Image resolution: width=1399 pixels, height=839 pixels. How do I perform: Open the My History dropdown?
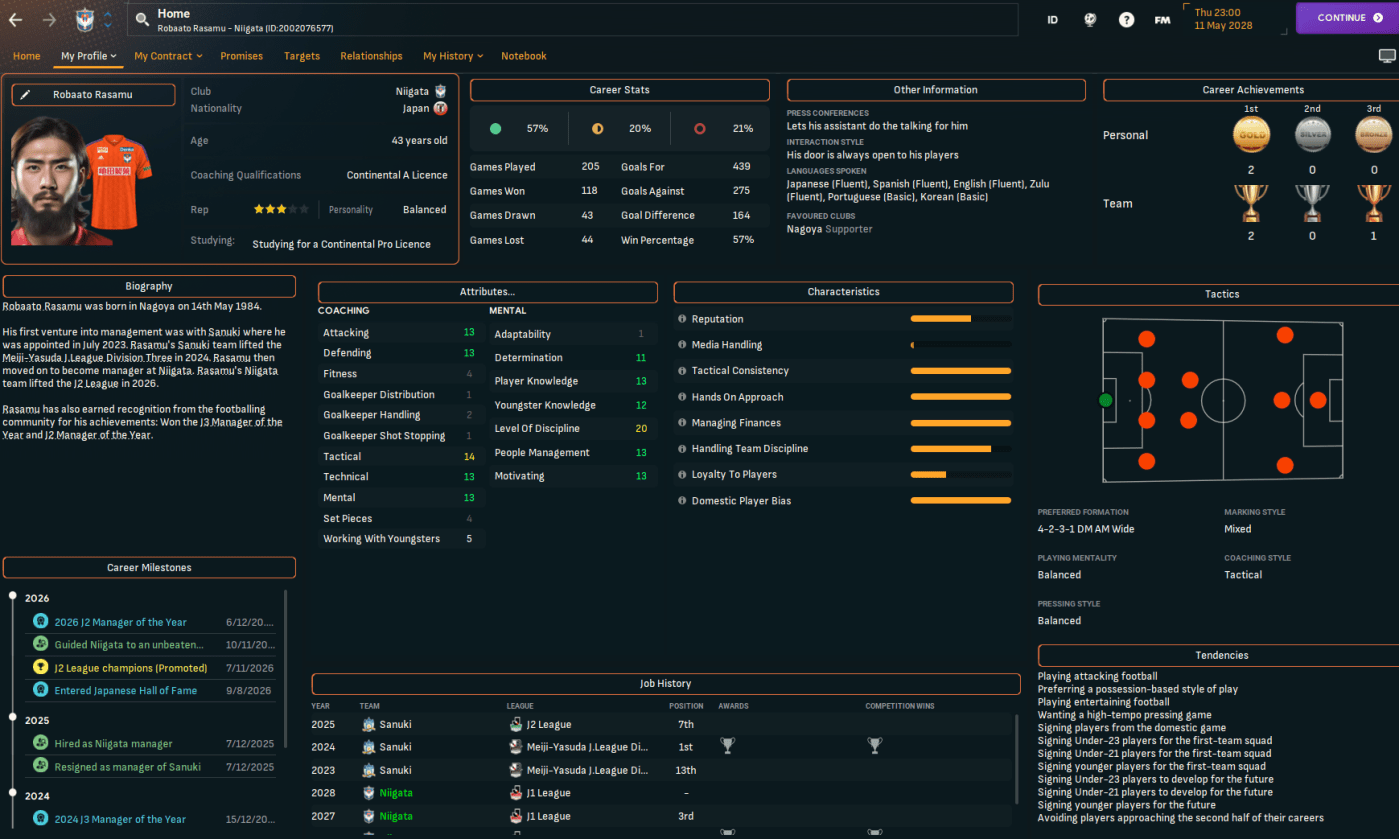pyautogui.click(x=453, y=56)
